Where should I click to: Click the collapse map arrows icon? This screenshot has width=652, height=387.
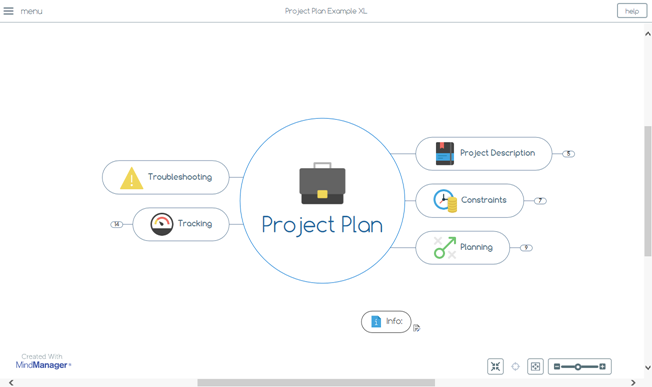[495, 366]
